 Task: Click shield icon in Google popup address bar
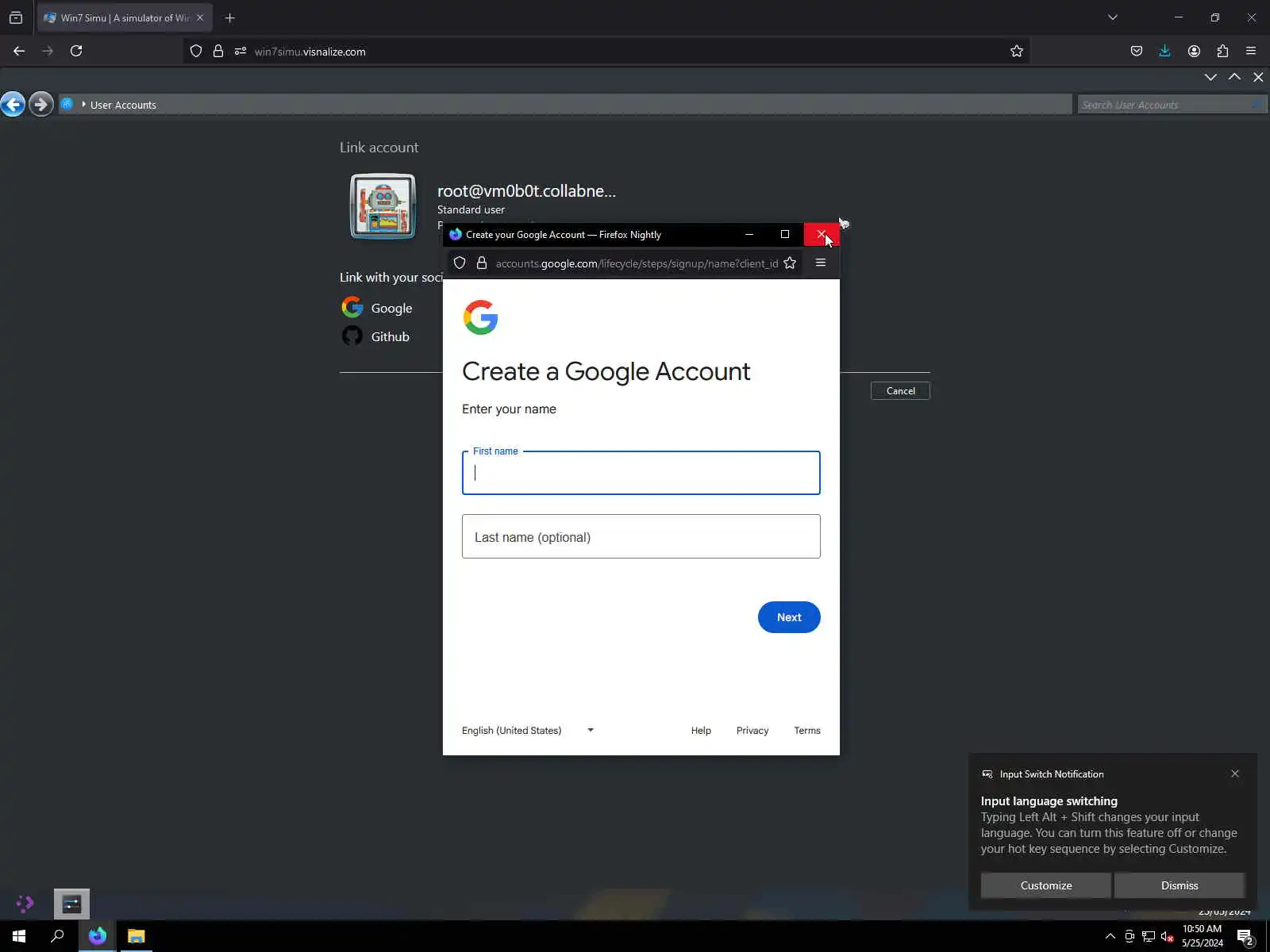pyautogui.click(x=460, y=263)
